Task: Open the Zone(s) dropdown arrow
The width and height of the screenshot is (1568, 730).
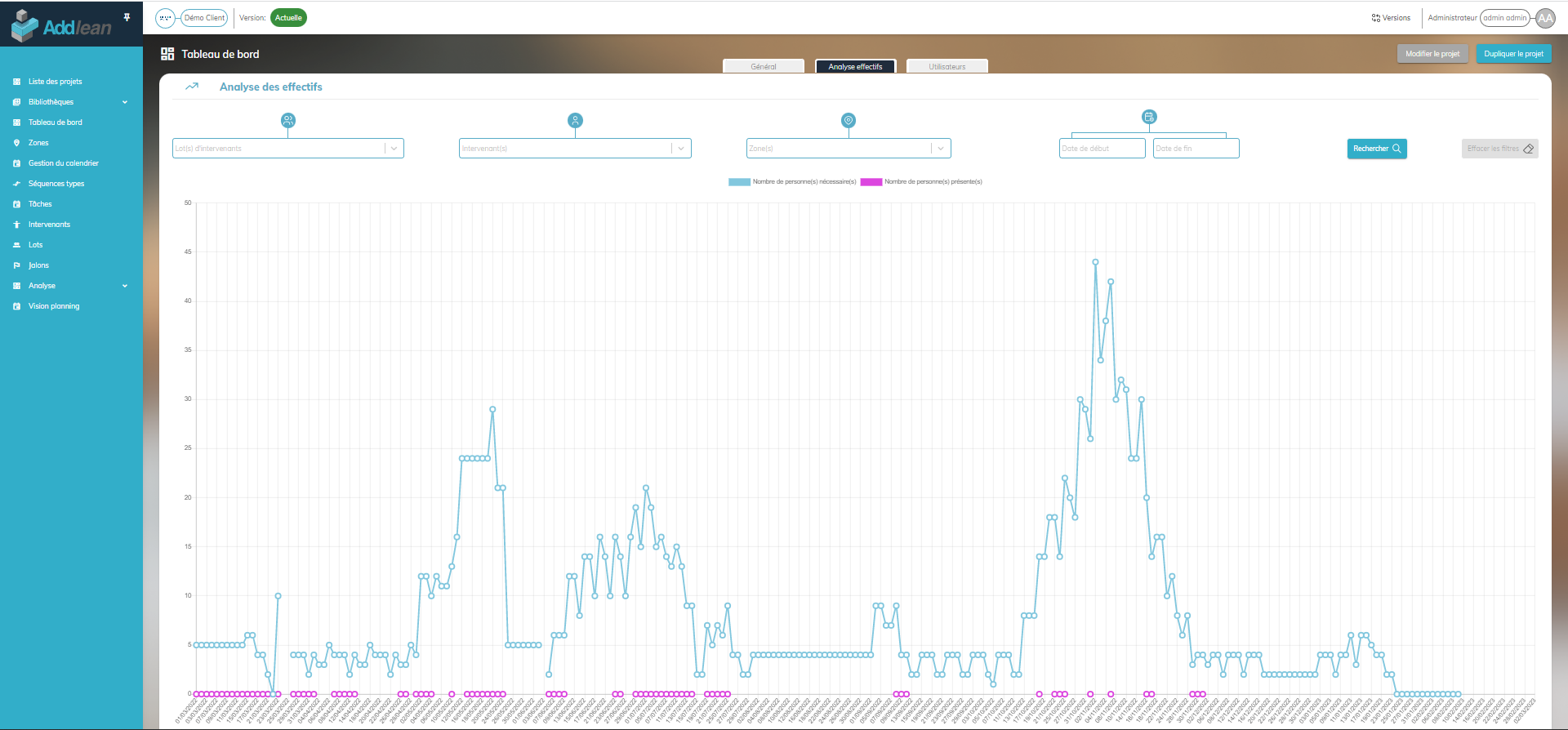Action: tap(941, 149)
